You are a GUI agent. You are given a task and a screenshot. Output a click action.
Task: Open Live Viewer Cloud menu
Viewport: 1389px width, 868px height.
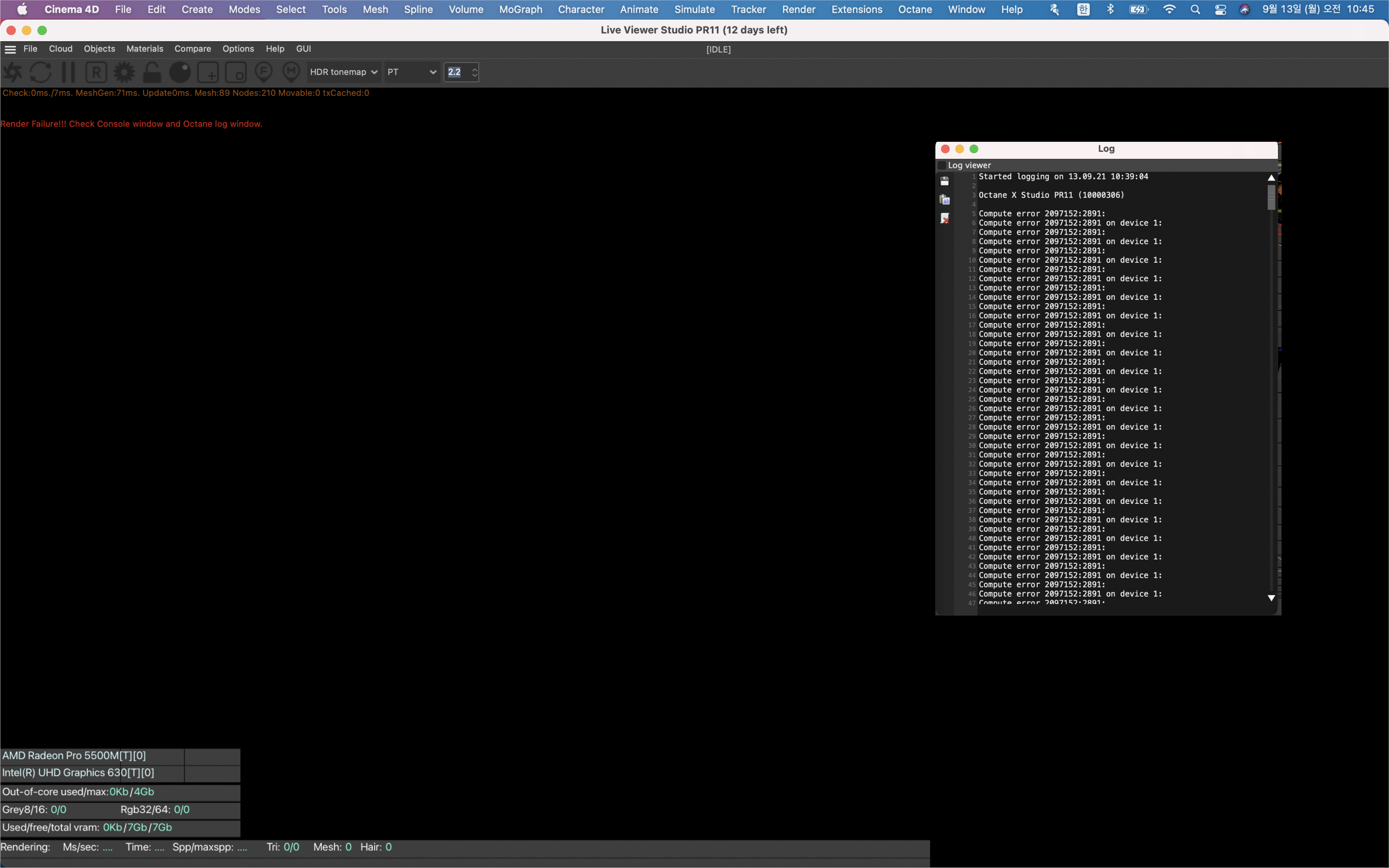pyautogui.click(x=61, y=49)
